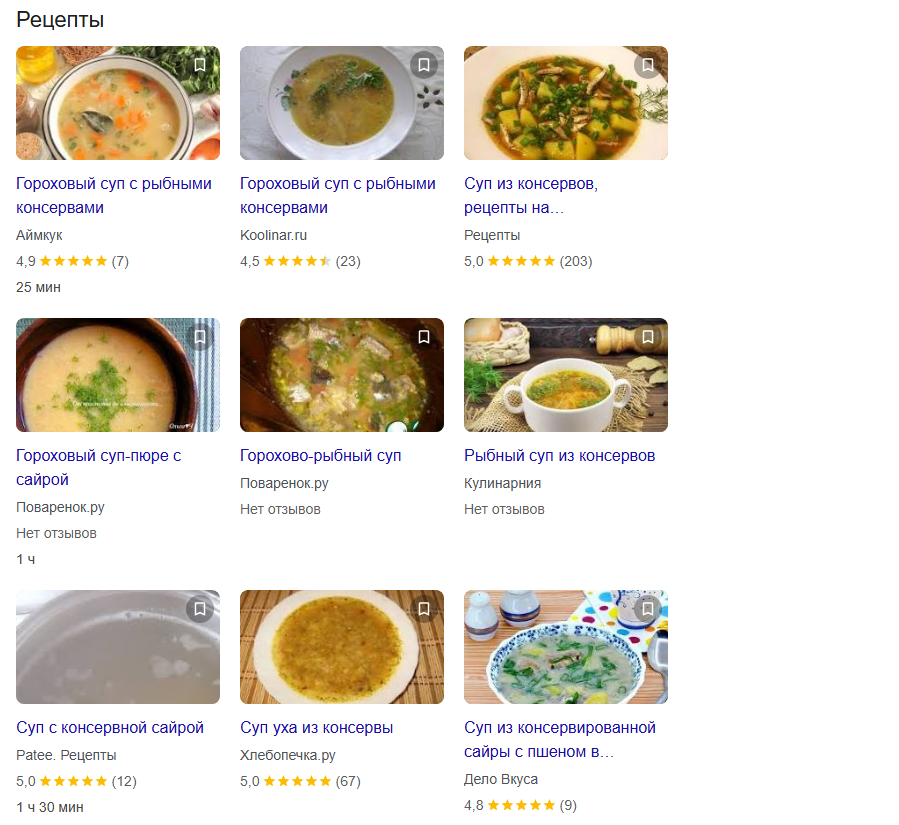899x825 pixels.
Task: Bookmark the Суп уха из консервы recipe
Action: [x=424, y=609]
